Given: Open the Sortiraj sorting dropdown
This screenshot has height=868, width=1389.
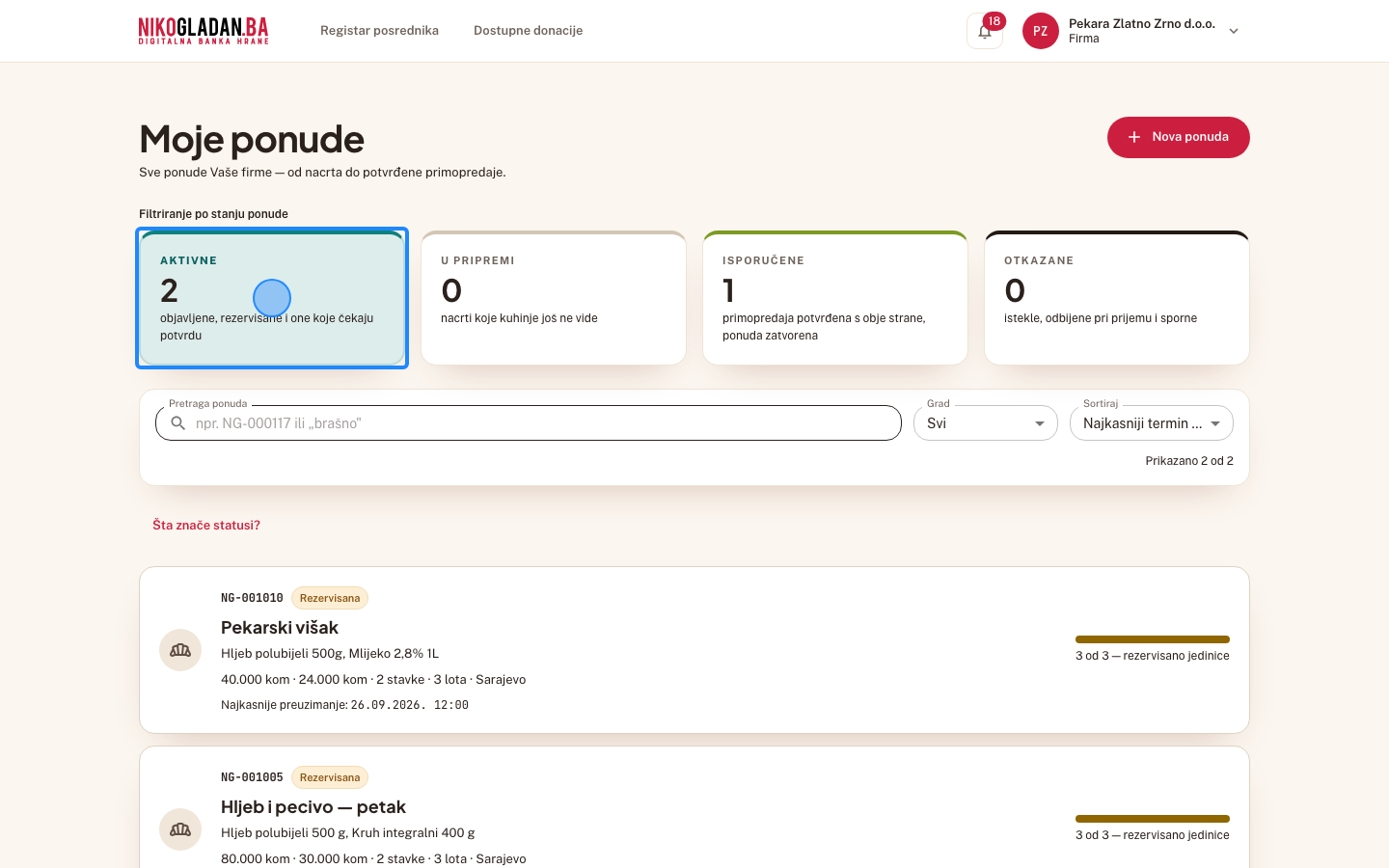Looking at the screenshot, I should tap(1152, 423).
